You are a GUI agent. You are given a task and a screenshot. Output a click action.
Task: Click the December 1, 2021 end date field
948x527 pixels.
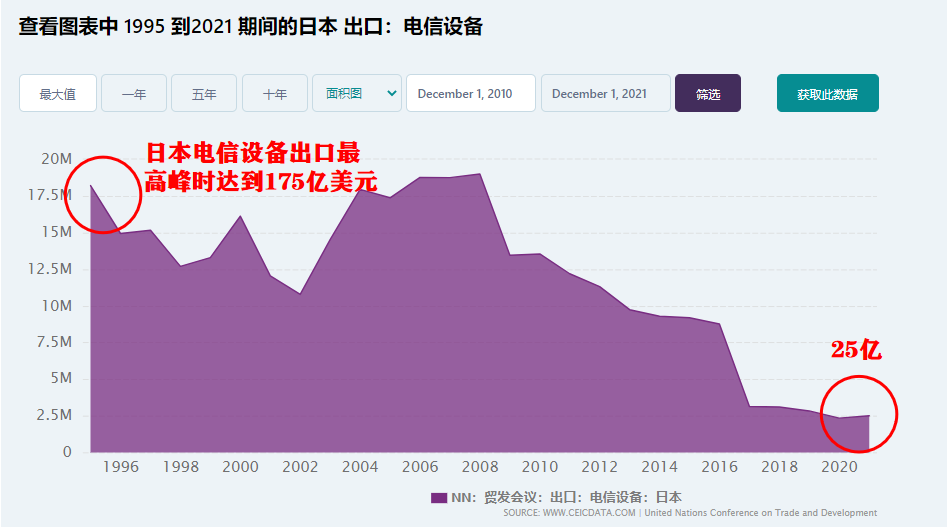606,94
